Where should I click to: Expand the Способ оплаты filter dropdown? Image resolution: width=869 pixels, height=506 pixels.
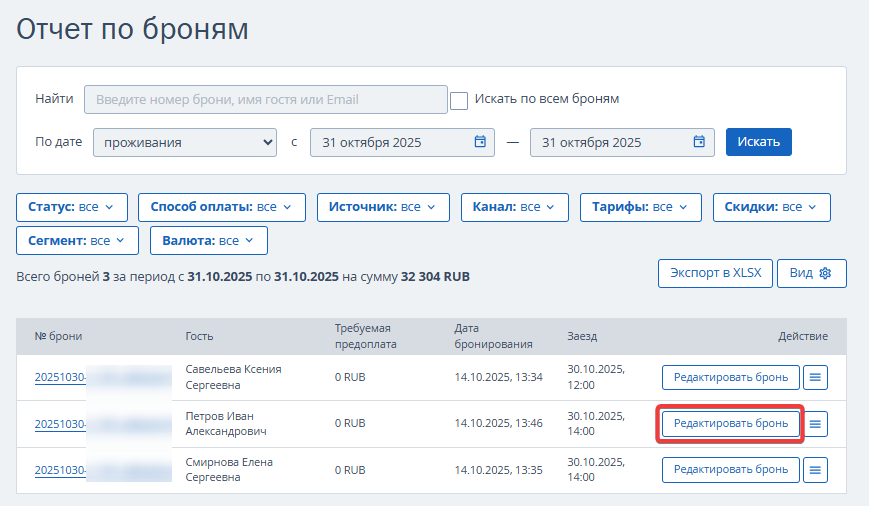point(221,207)
